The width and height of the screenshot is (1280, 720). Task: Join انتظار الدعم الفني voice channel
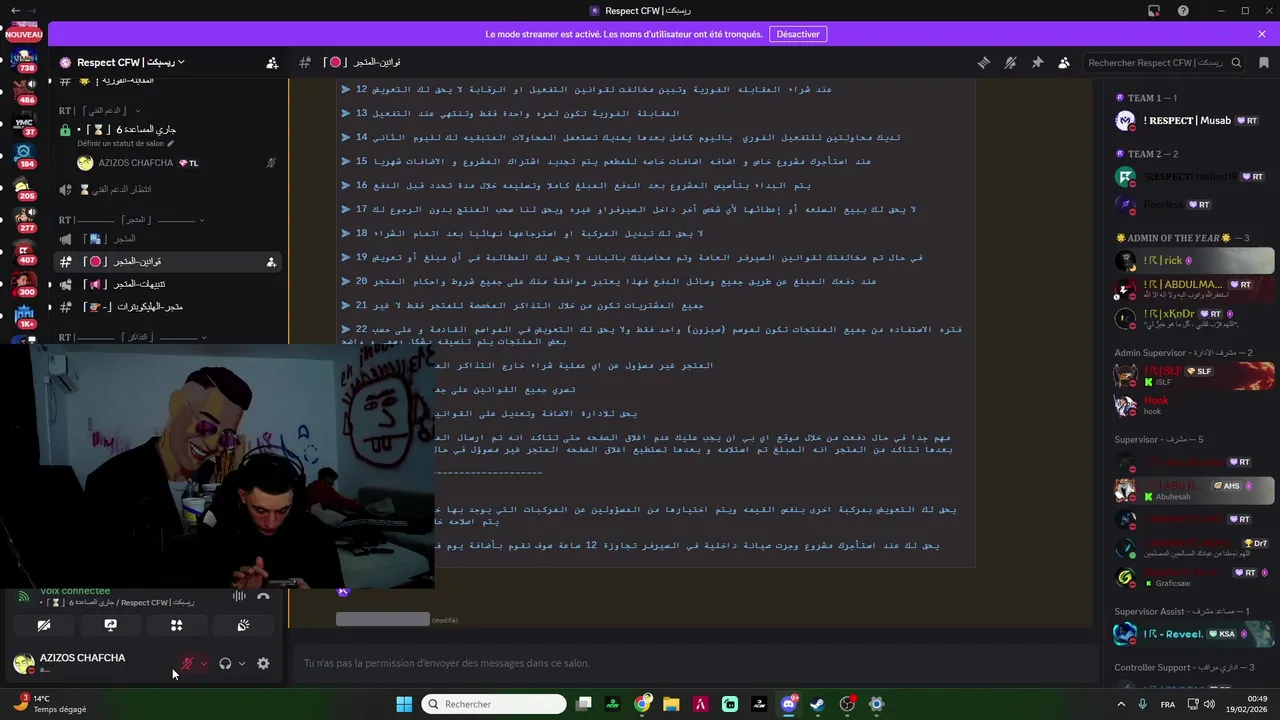point(167,189)
